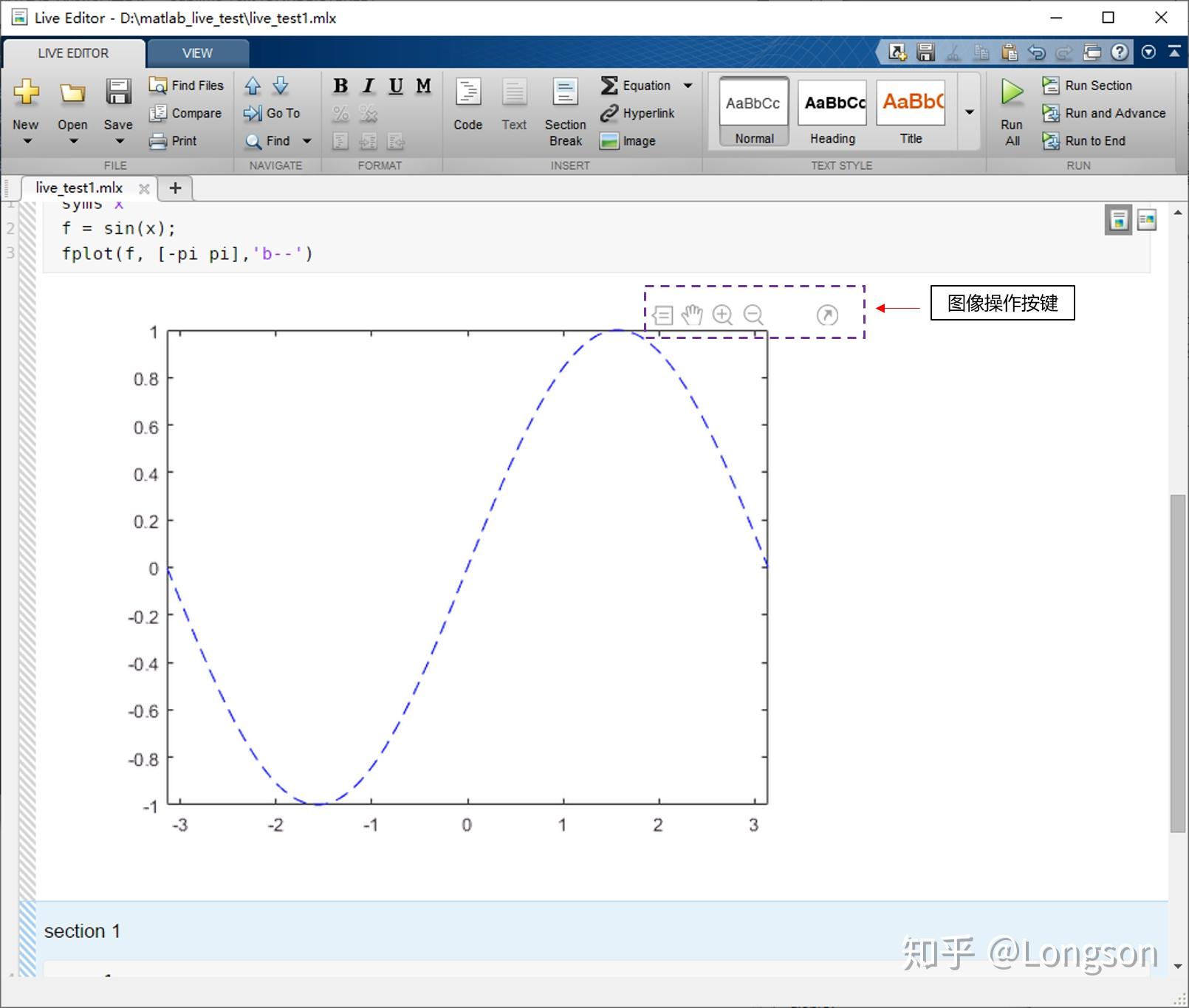Screen dimensions: 1189x1008
Task: Select the Pan tool above the plot
Action: [x=691, y=315]
